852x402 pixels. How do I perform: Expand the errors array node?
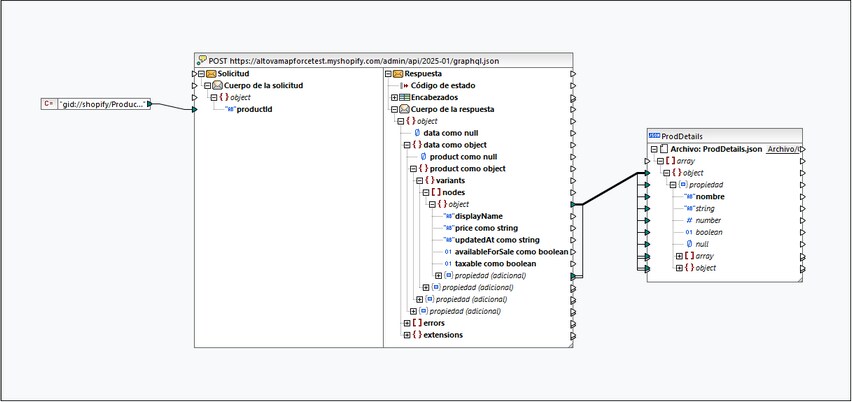[x=407, y=323]
